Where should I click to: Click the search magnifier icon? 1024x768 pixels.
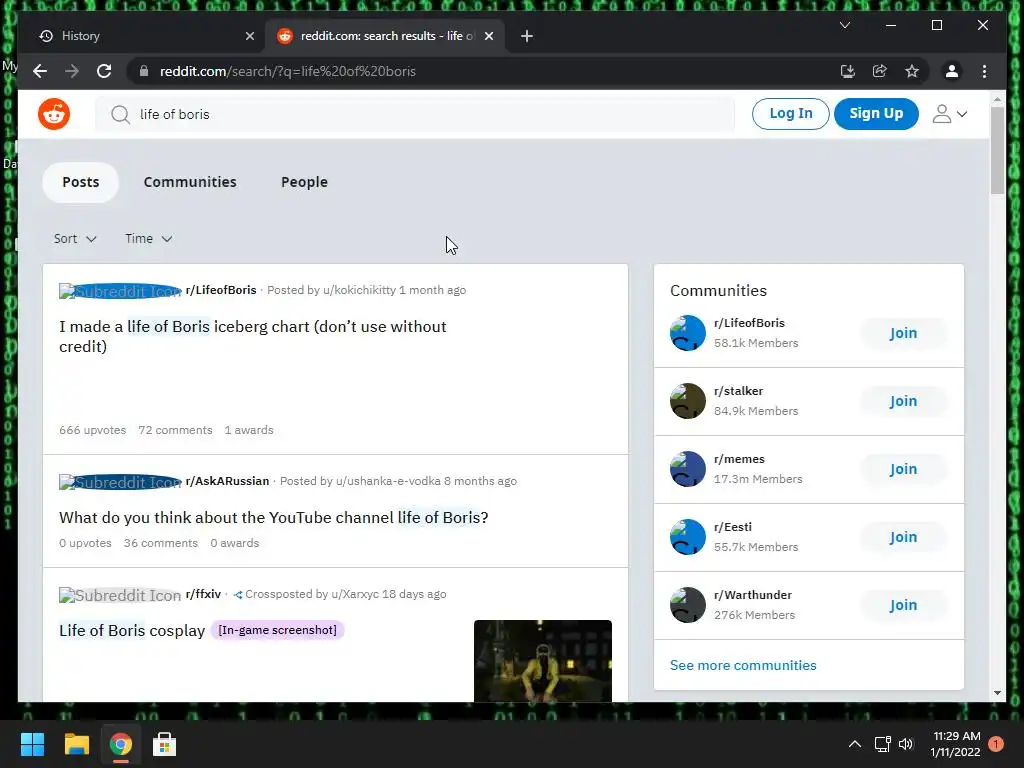coord(120,115)
